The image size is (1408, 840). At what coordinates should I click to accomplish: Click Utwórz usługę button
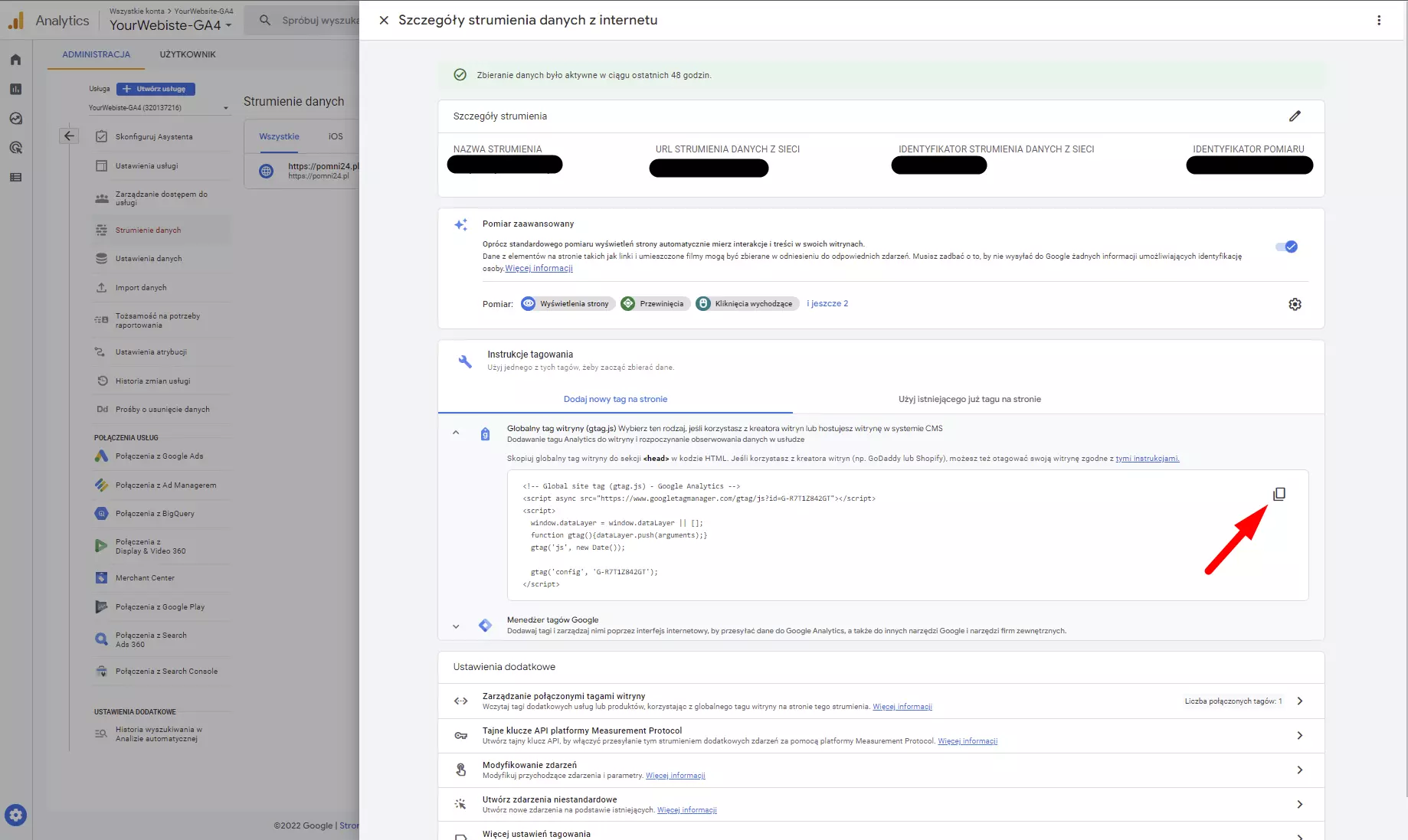(x=156, y=89)
